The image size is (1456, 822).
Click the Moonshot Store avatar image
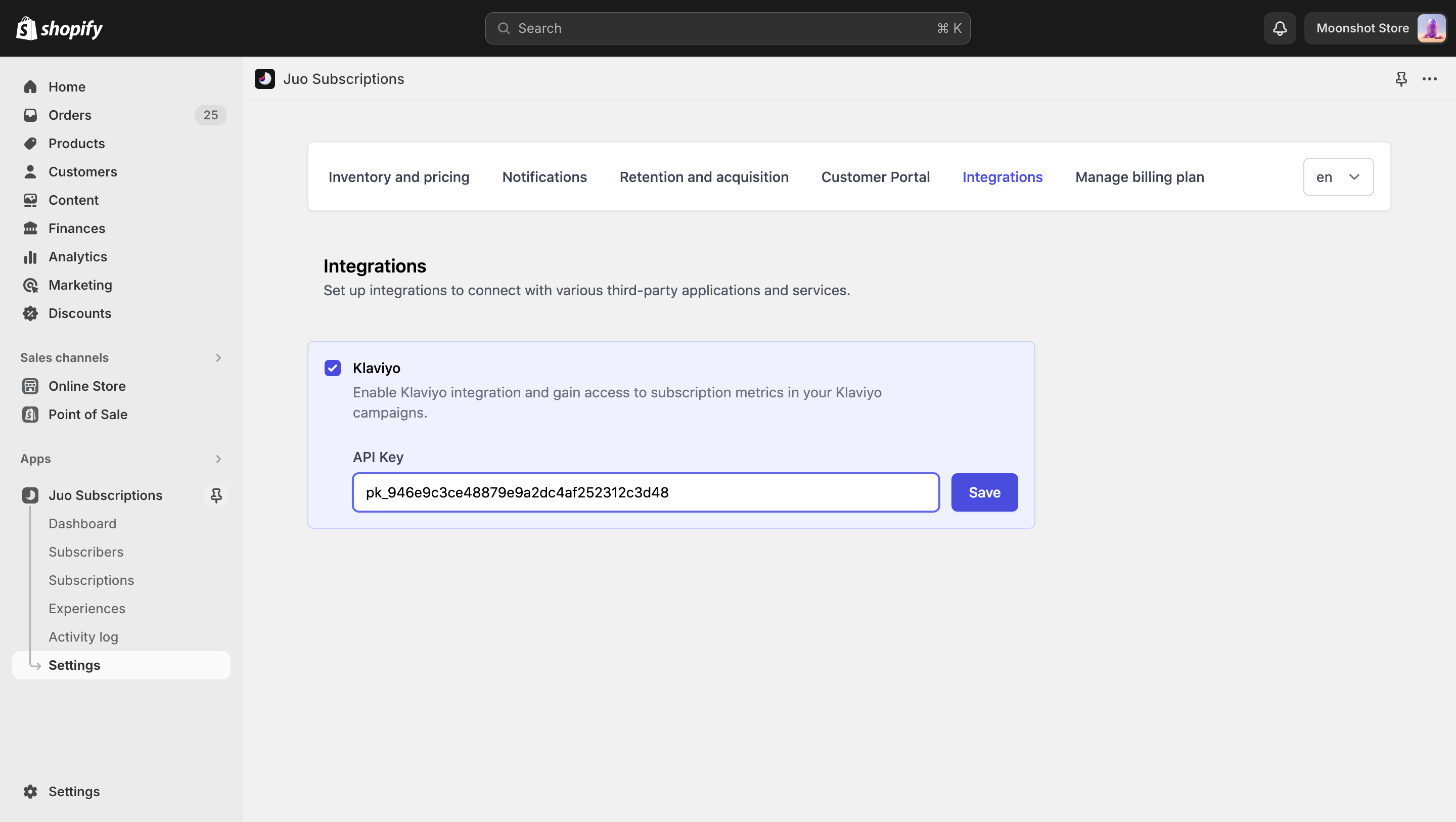(x=1431, y=28)
